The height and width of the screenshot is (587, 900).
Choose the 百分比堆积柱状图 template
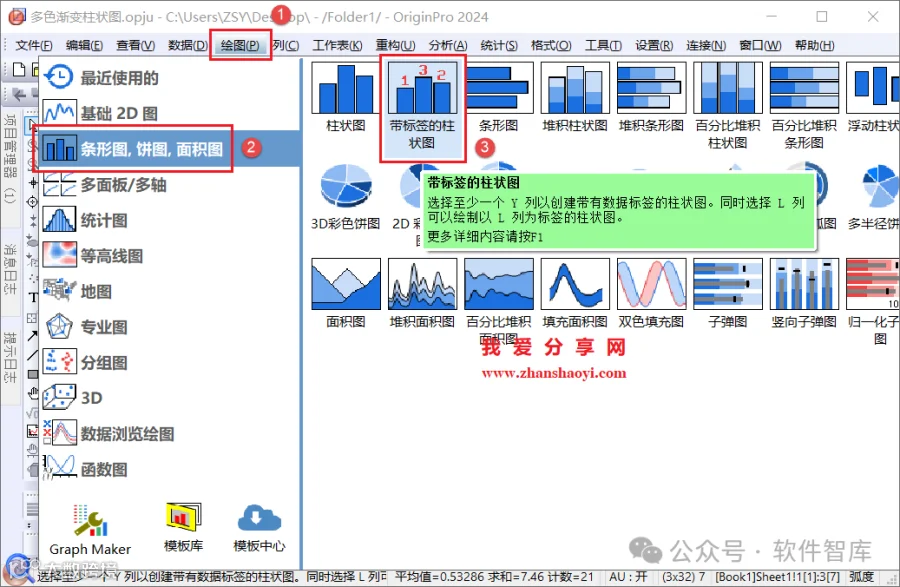728,106
